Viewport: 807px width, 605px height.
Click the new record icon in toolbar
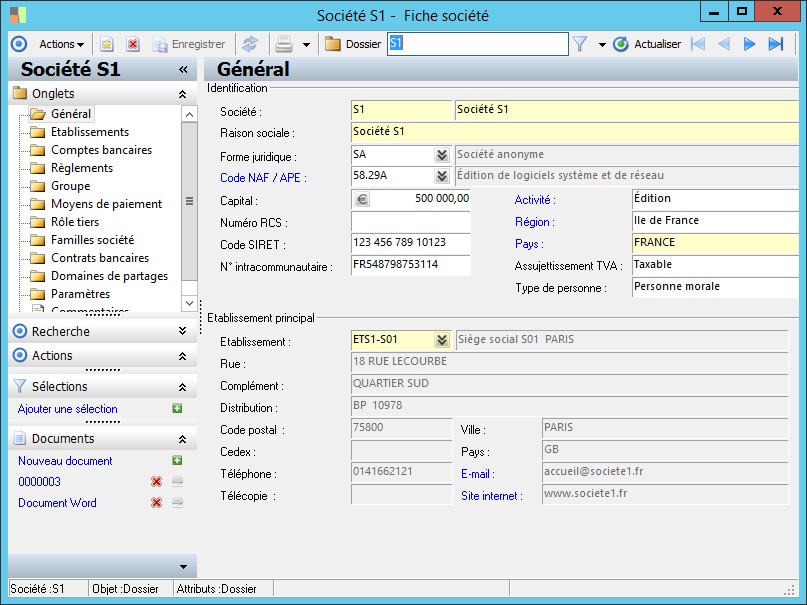click(106, 44)
